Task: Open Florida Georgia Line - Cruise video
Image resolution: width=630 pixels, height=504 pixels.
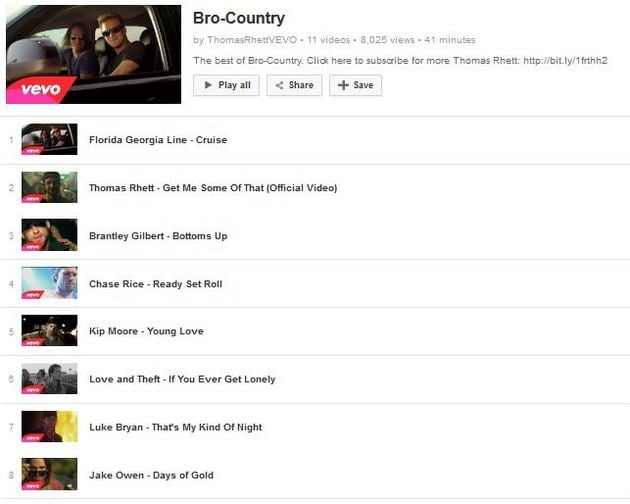Action: (x=158, y=140)
